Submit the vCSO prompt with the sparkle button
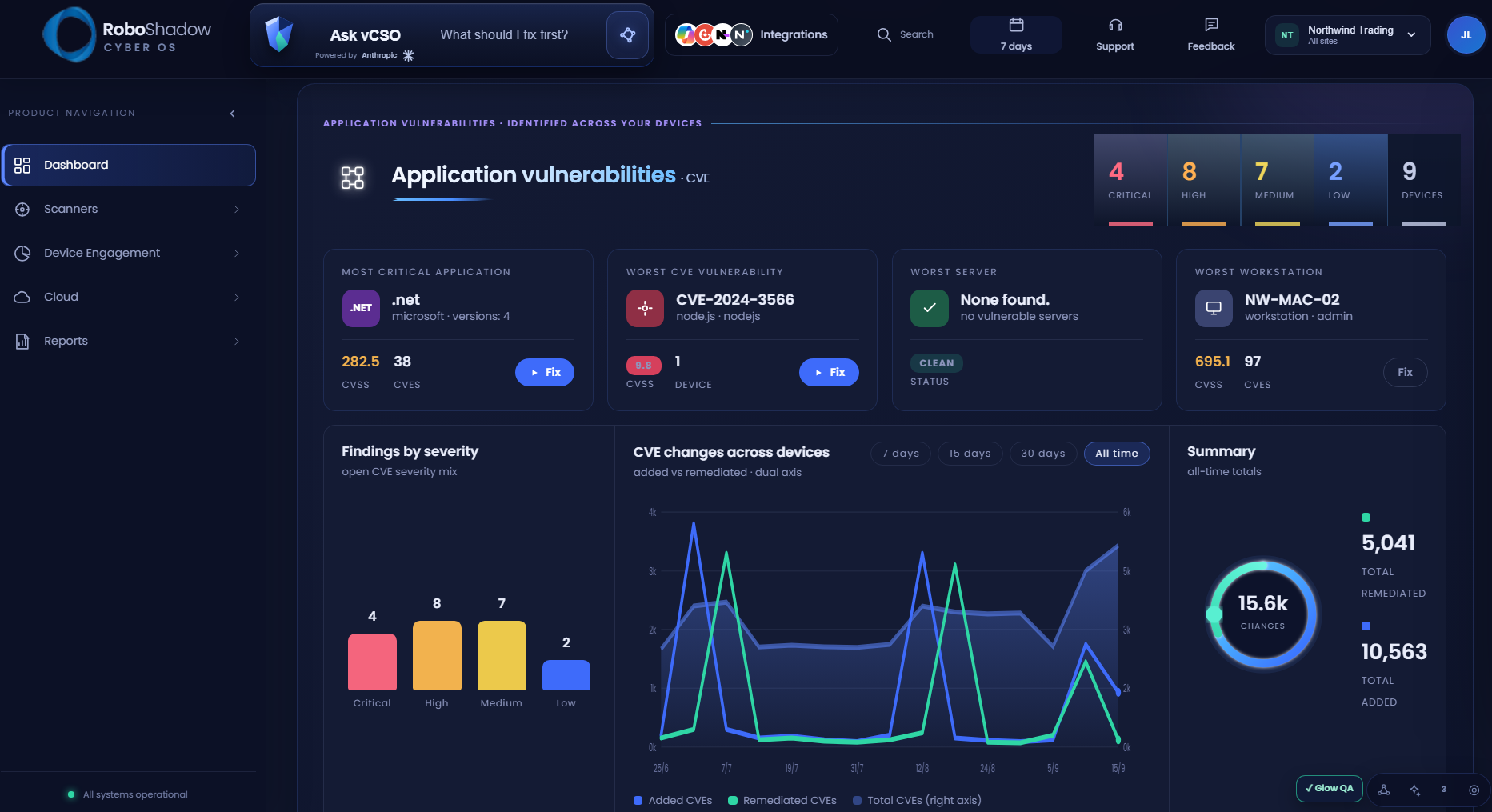Image resolution: width=1492 pixels, height=812 pixels. coord(627,34)
